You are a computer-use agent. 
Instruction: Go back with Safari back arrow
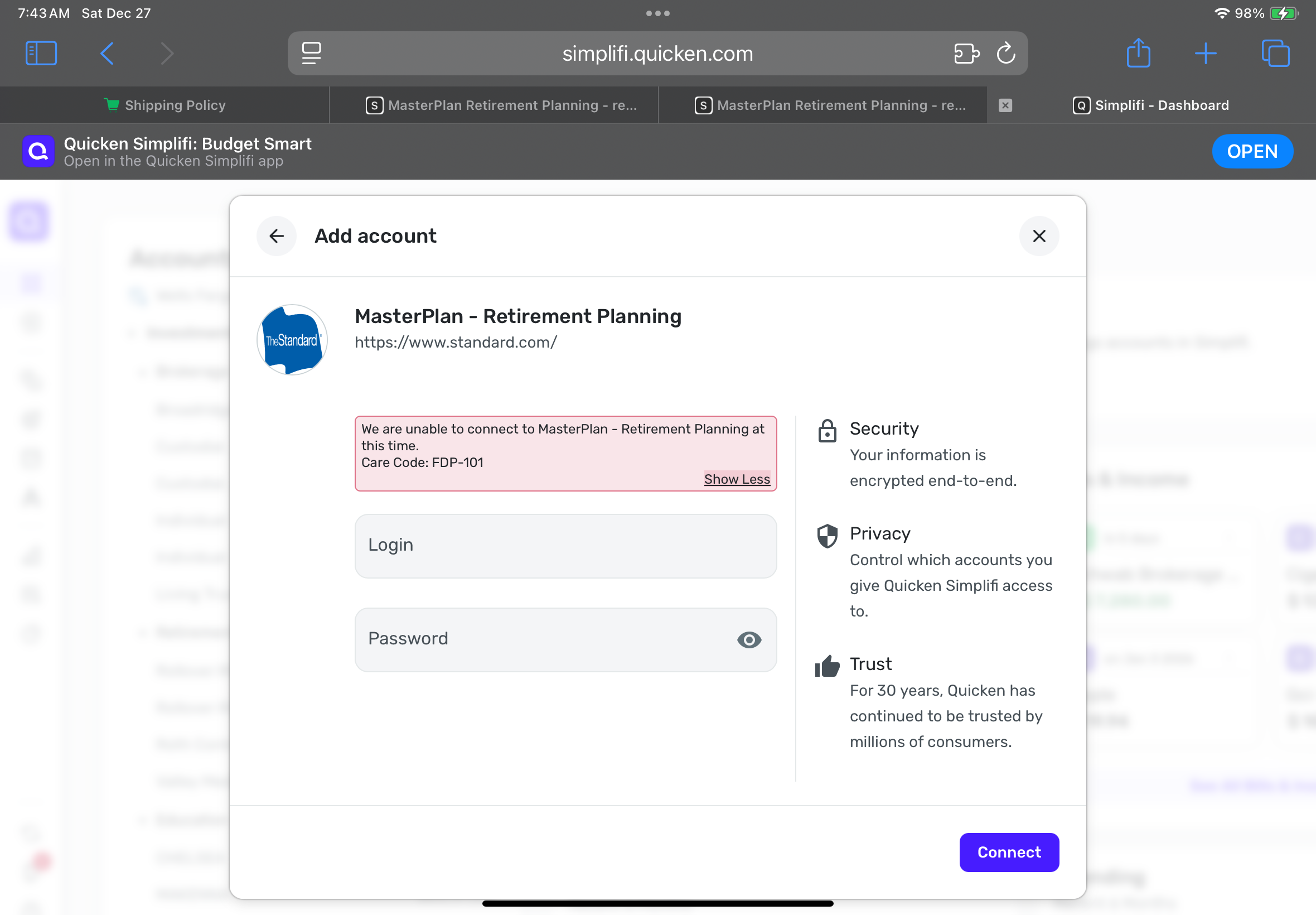(x=107, y=54)
